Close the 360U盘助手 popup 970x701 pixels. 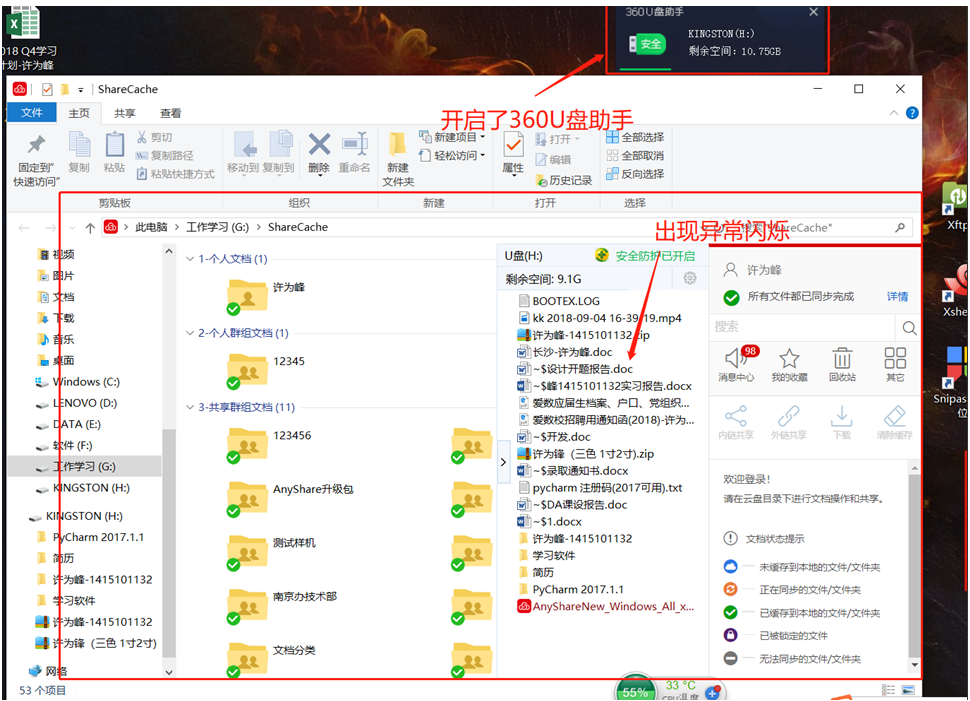(813, 12)
